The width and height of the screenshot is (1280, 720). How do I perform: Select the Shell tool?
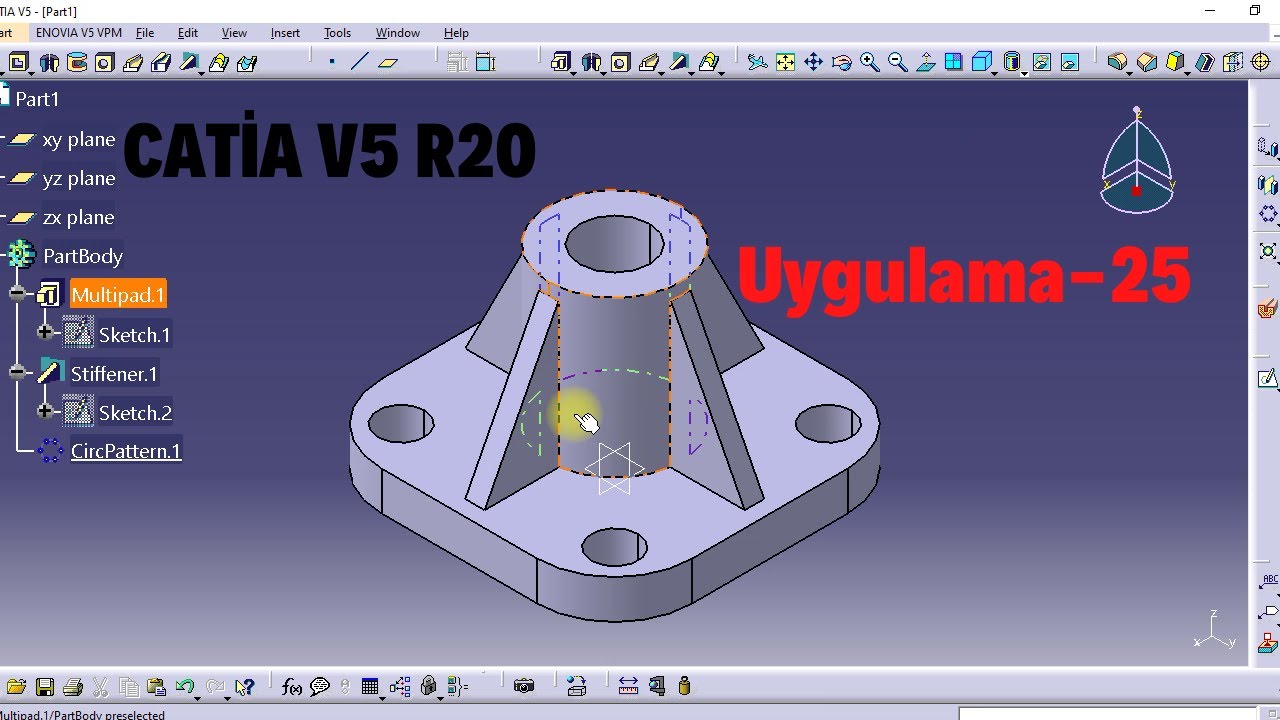(1205, 62)
